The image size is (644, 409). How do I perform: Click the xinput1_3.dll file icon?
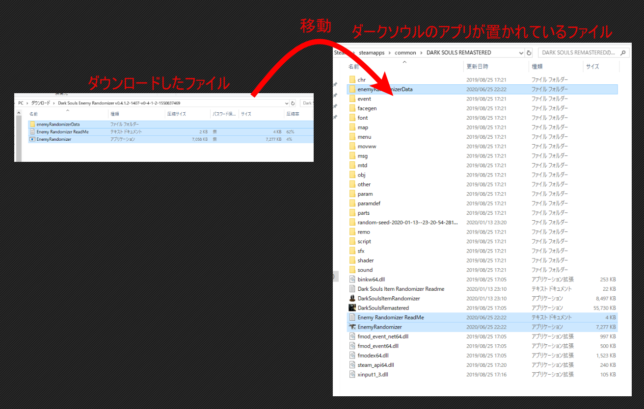[352, 374]
